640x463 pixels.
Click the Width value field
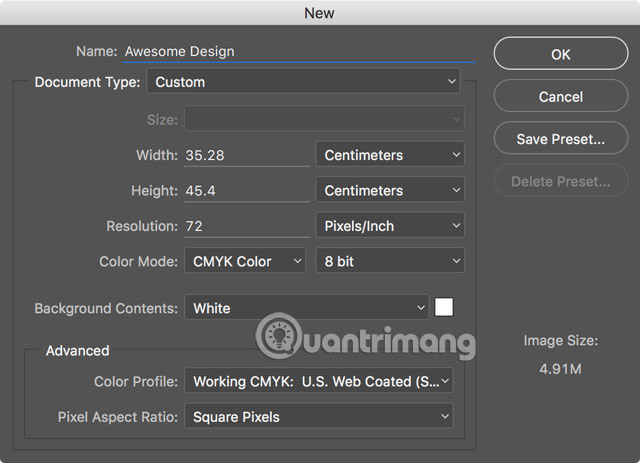click(246, 155)
